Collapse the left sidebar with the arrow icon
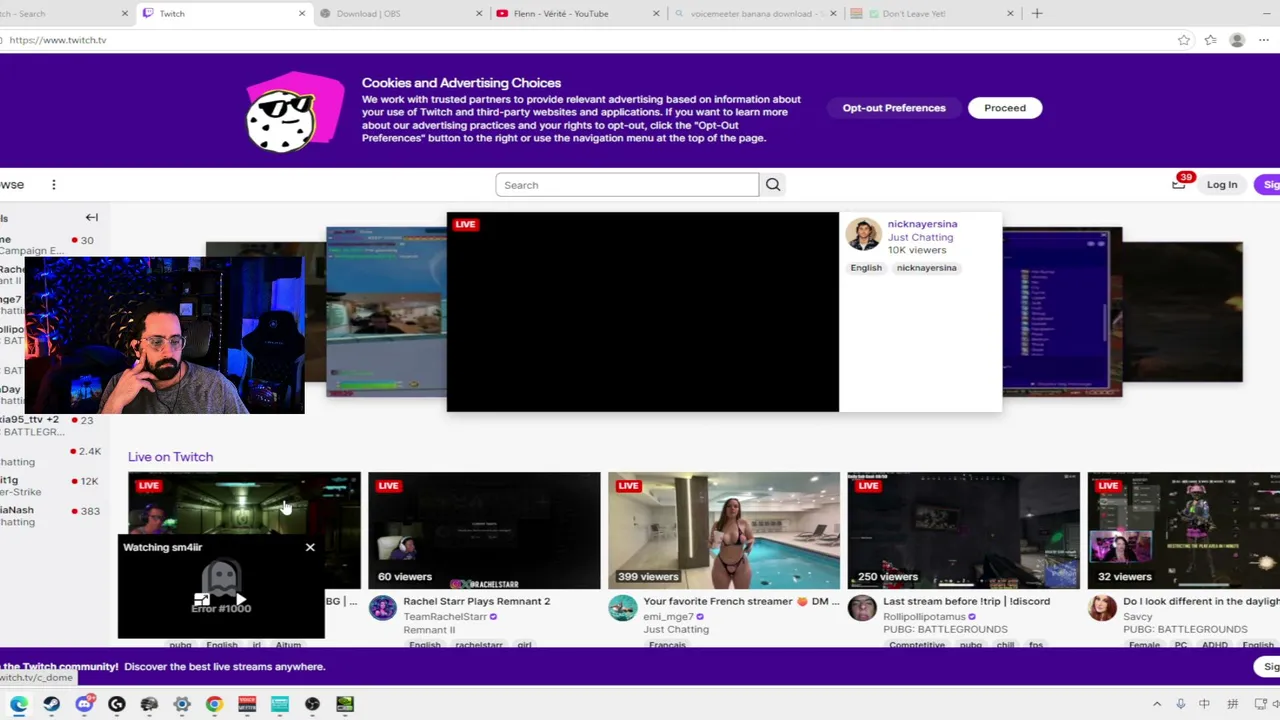This screenshot has height=720, width=1280. point(91,217)
